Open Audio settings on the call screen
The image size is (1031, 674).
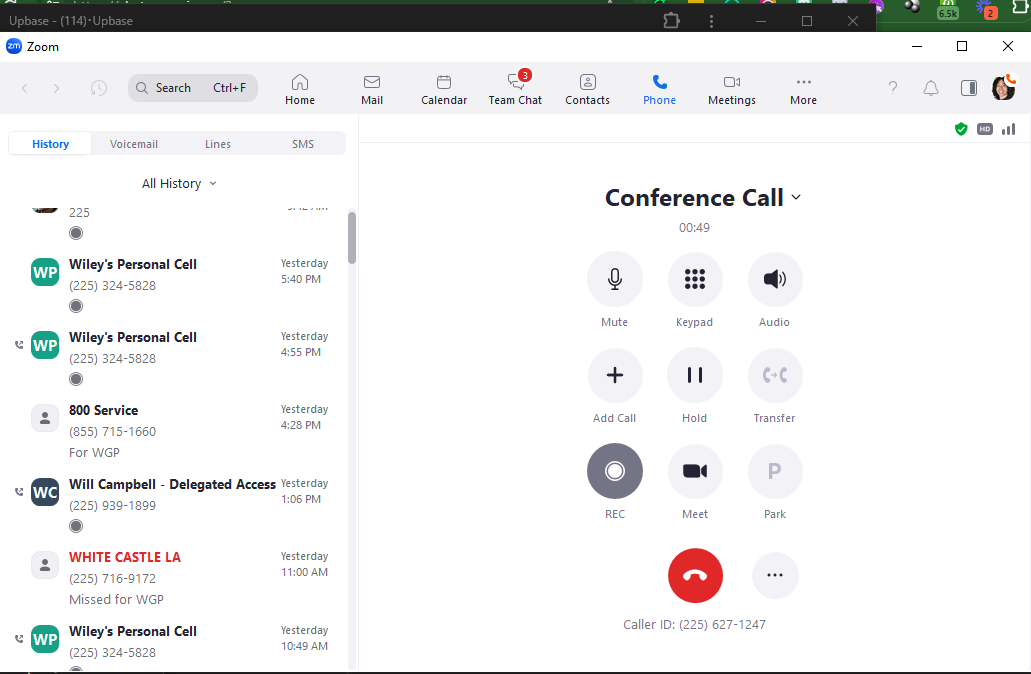774,279
